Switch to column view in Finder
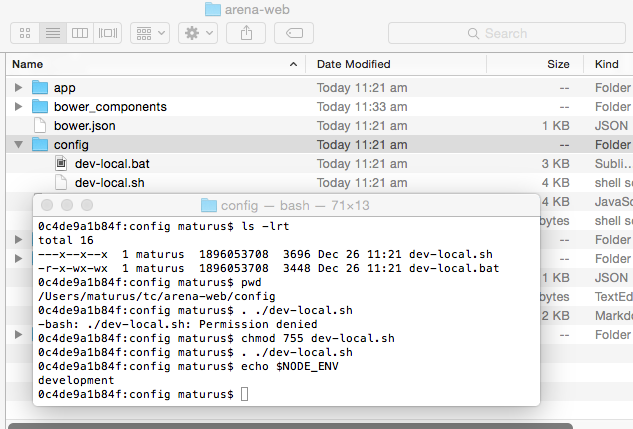 tap(80, 33)
